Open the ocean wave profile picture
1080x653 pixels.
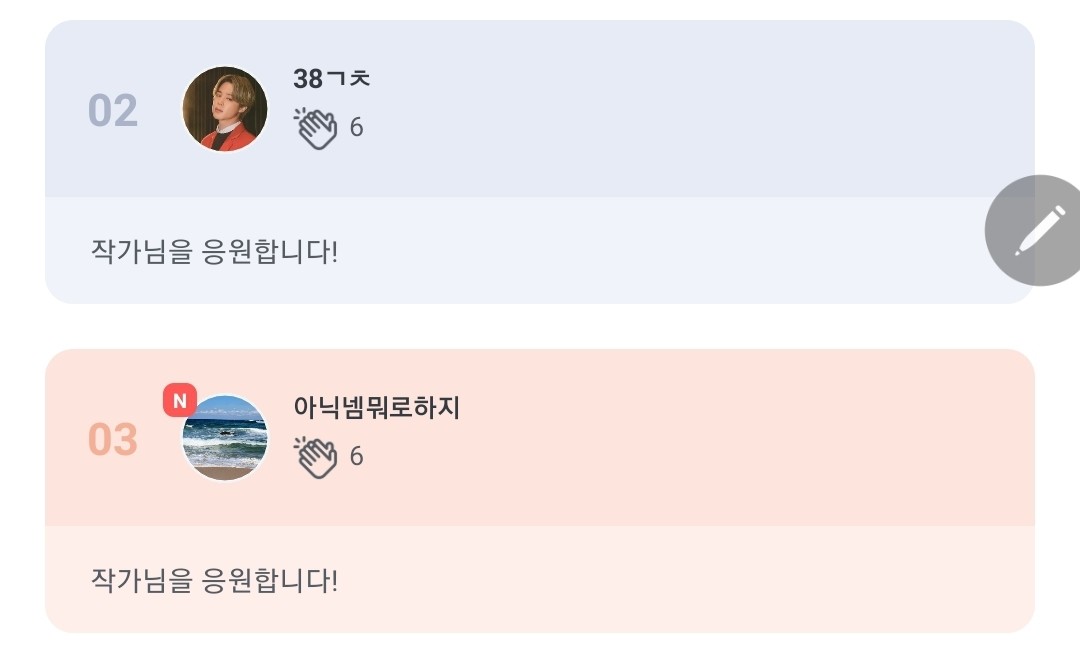point(225,438)
